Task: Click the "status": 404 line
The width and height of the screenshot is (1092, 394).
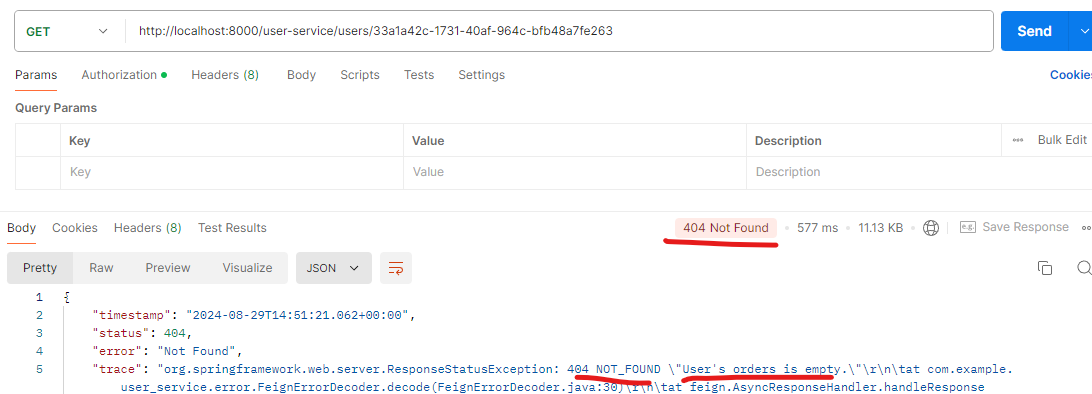Action: (143, 333)
